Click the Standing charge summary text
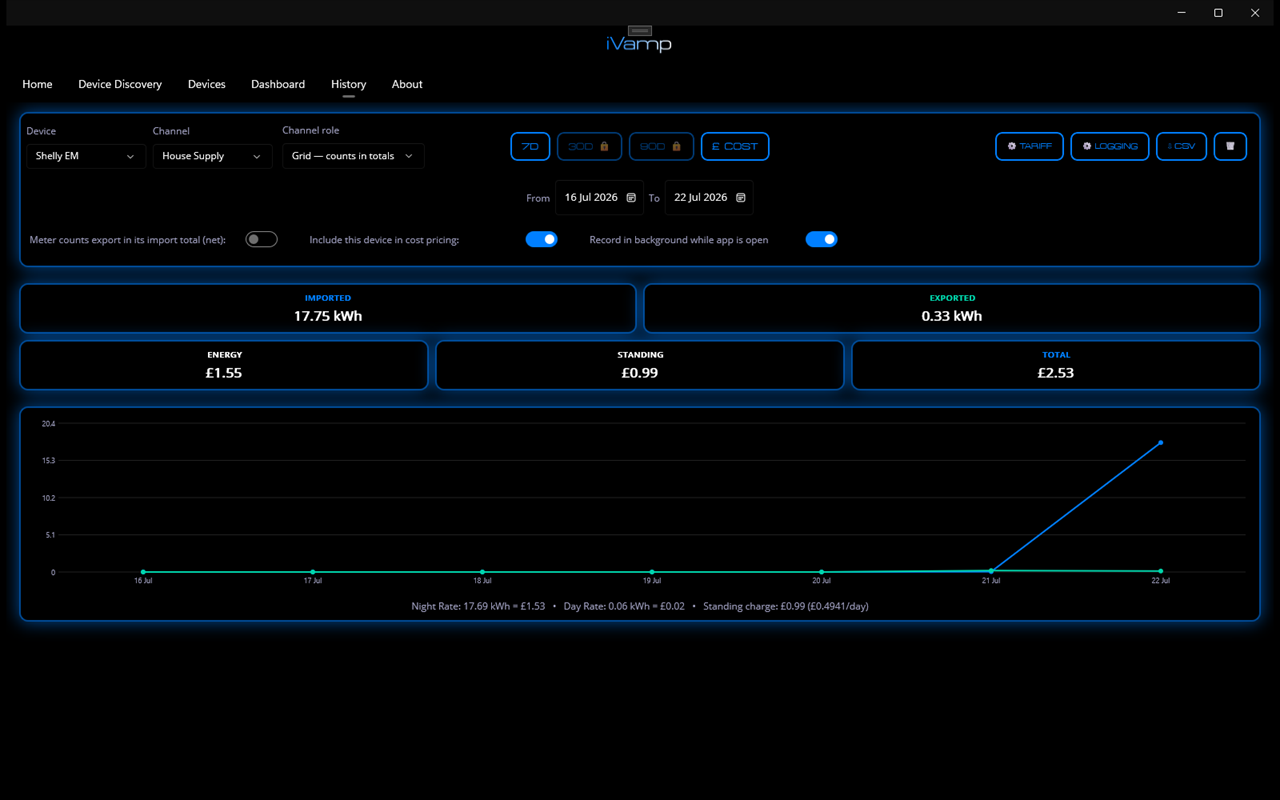The height and width of the screenshot is (800, 1280). pos(786,606)
